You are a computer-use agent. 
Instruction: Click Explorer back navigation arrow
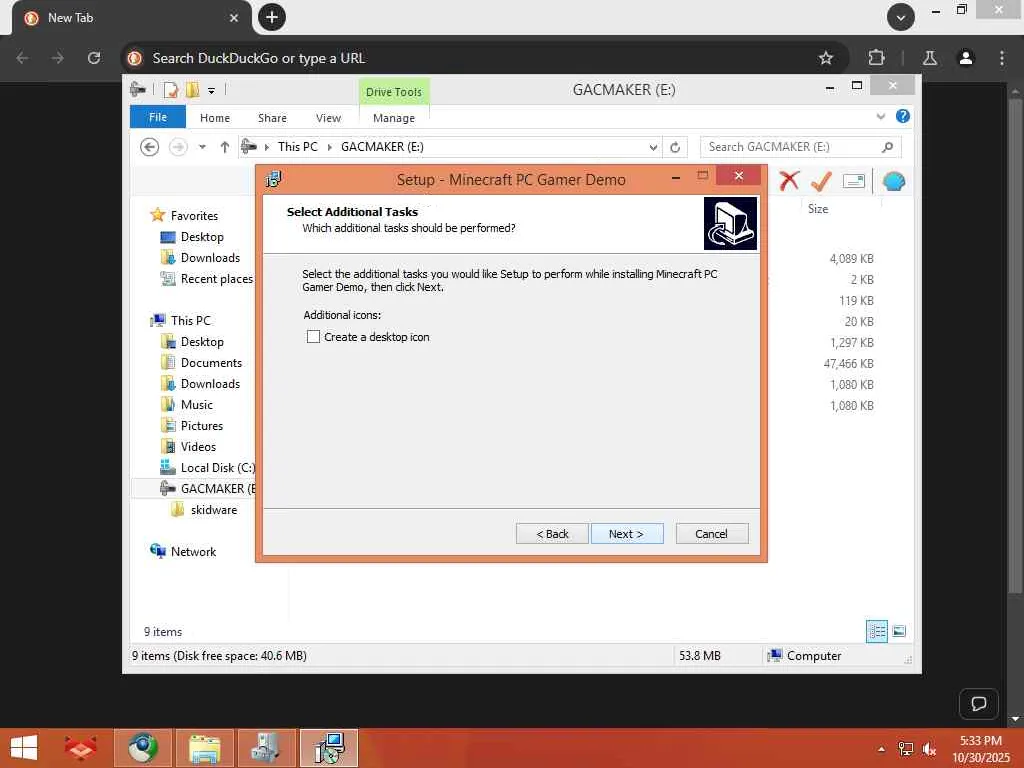pyautogui.click(x=150, y=147)
